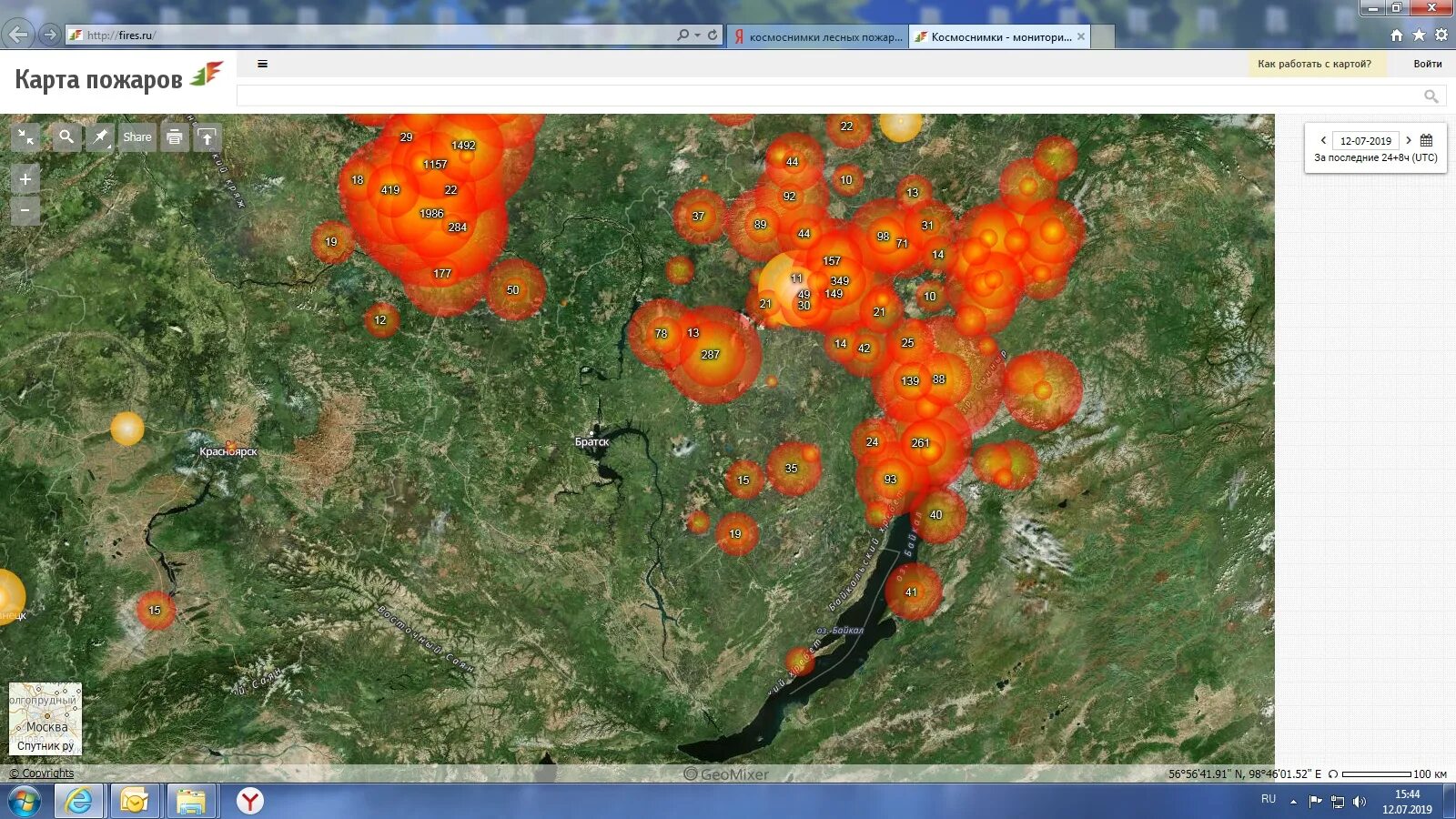
Task: Show hidden tray icons
Action: tap(1293, 802)
